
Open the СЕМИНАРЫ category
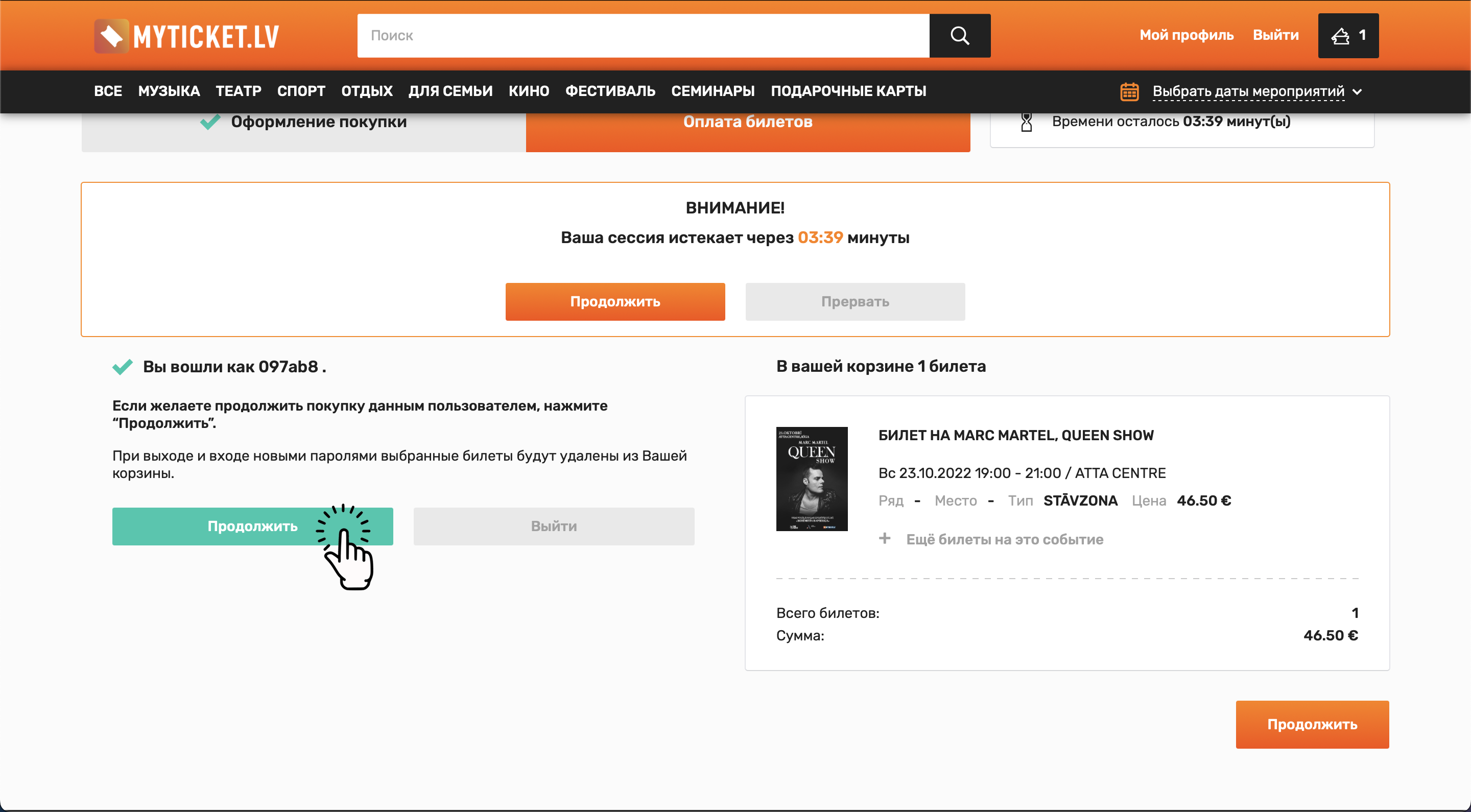tap(713, 91)
